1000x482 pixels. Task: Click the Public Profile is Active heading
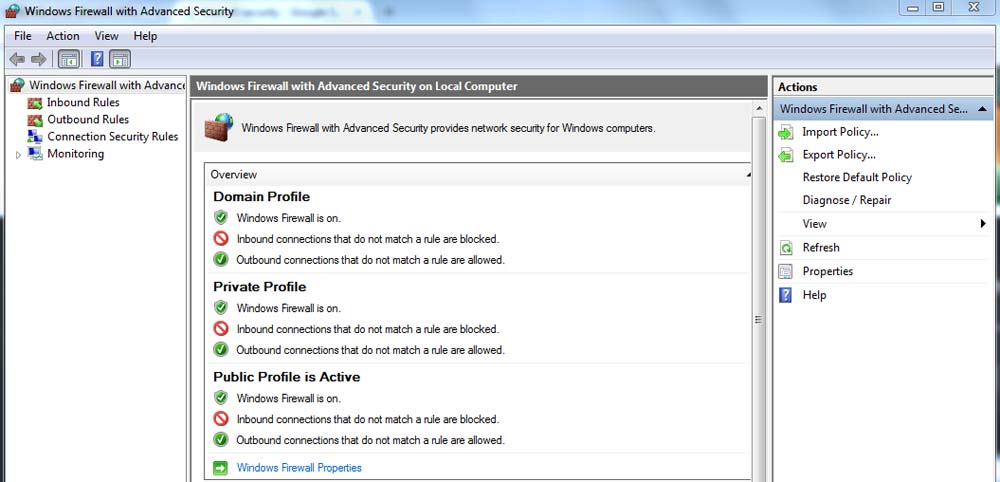pos(286,377)
